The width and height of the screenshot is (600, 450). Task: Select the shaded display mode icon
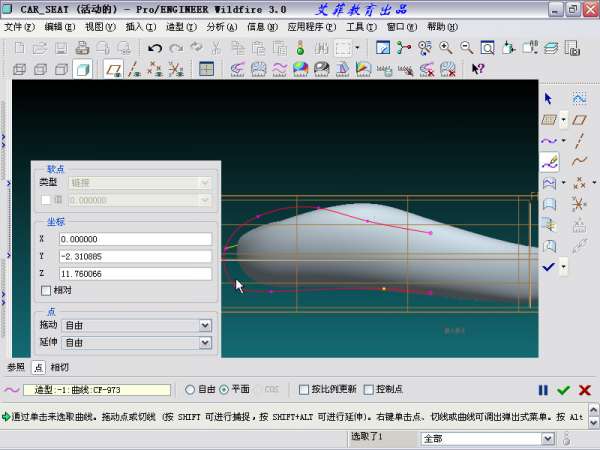83,69
